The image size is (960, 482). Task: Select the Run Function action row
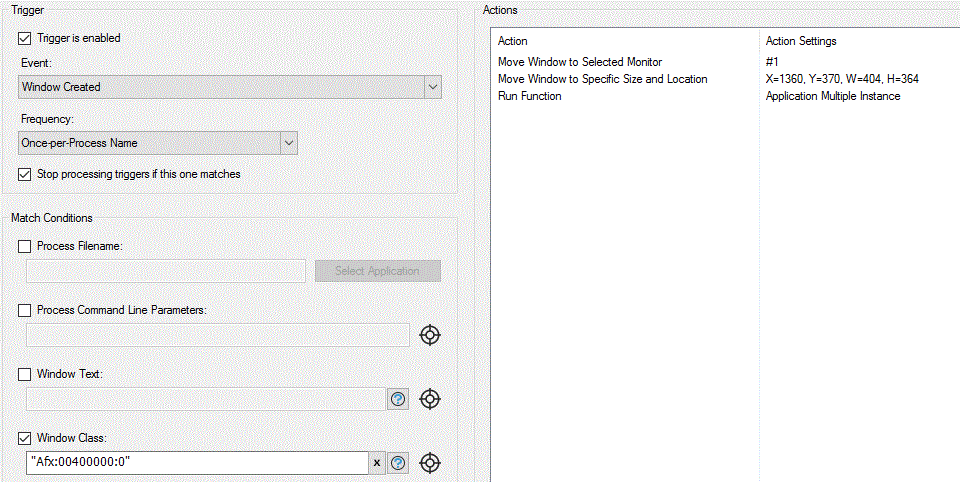pyautogui.click(x=530, y=96)
